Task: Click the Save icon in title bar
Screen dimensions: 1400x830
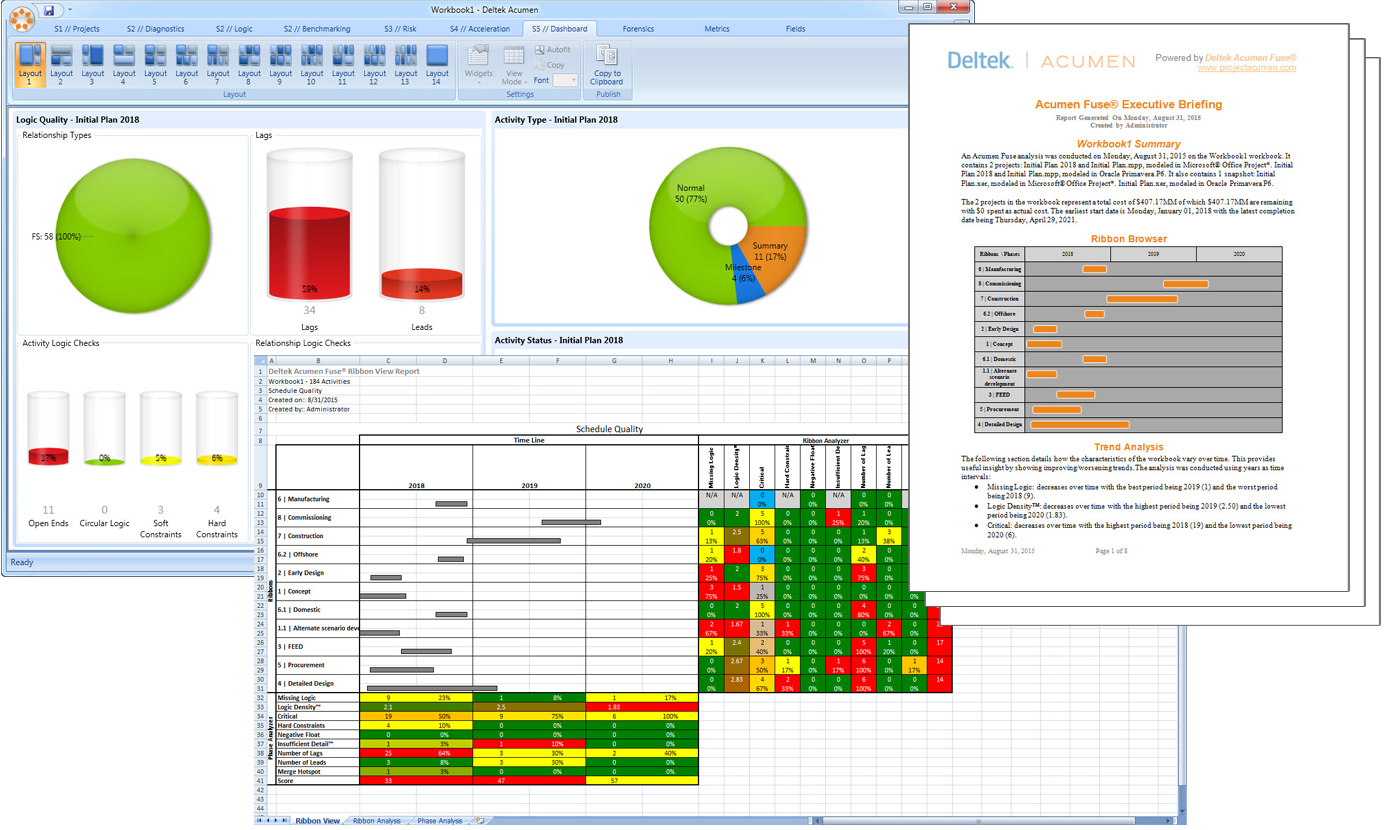Action: point(48,11)
